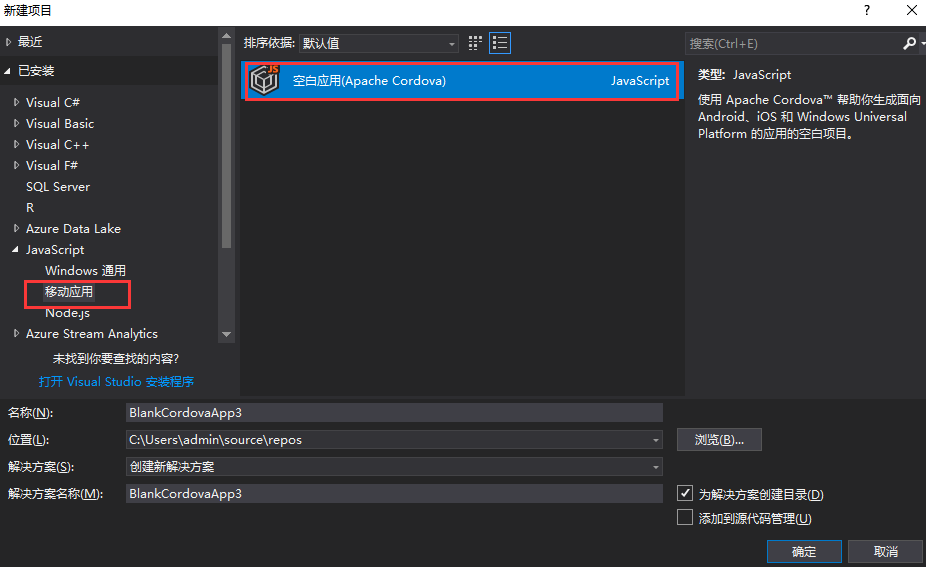The height and width of the screenshot is (567, 926).
Task: Click the search magnifier icon
Action: tap(908, 44)
